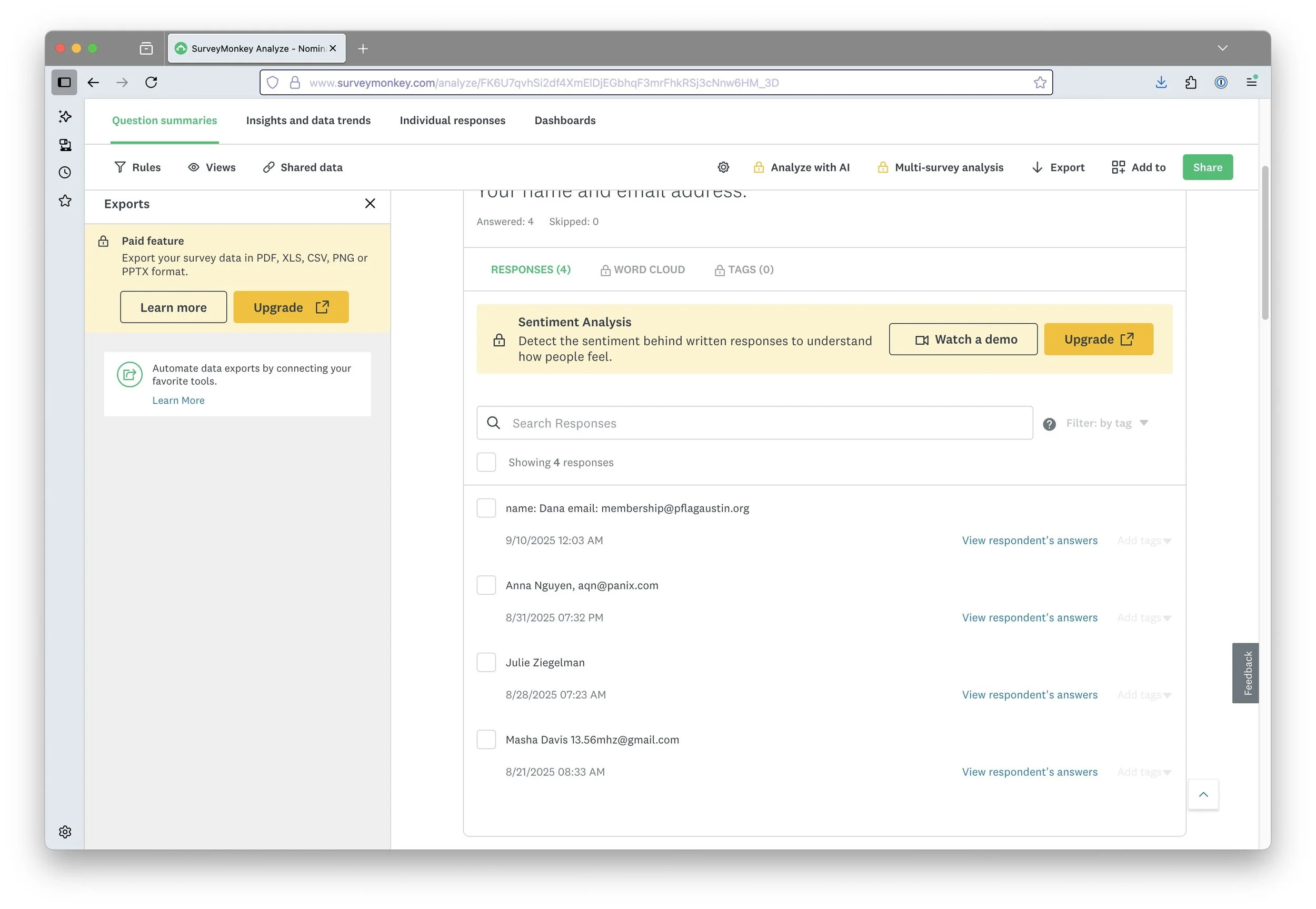Click the scroll-to-top chevron button
This screenshot has width=1316, height=909.
click(1203, 795)
